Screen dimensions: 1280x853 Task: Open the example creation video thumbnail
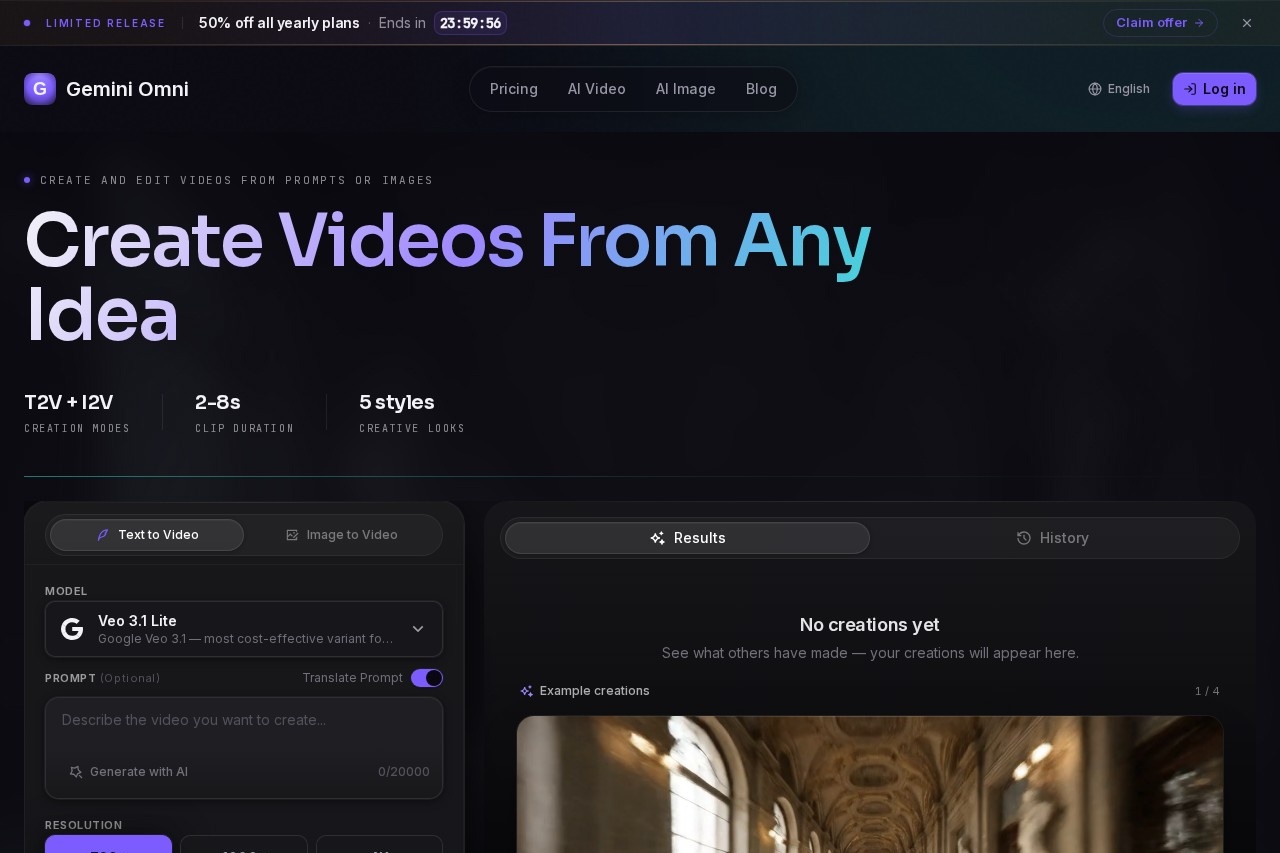[x=870, y=784]
